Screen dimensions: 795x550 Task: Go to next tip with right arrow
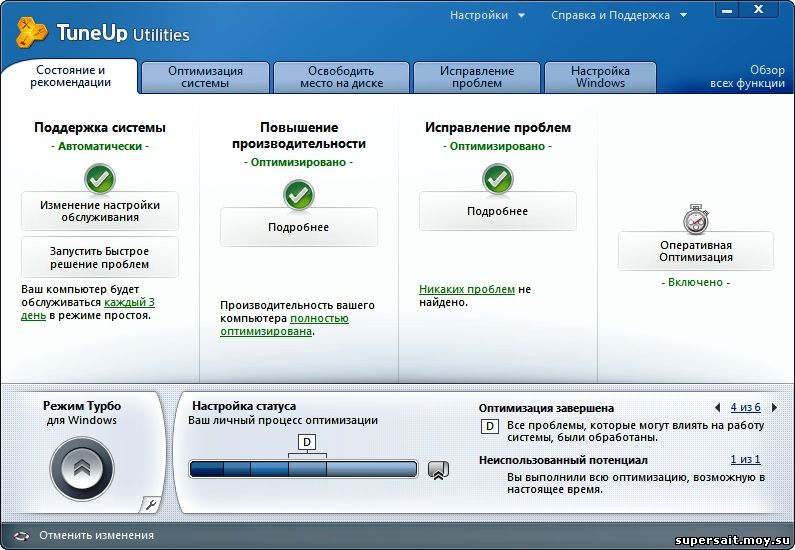click(774, 407)
